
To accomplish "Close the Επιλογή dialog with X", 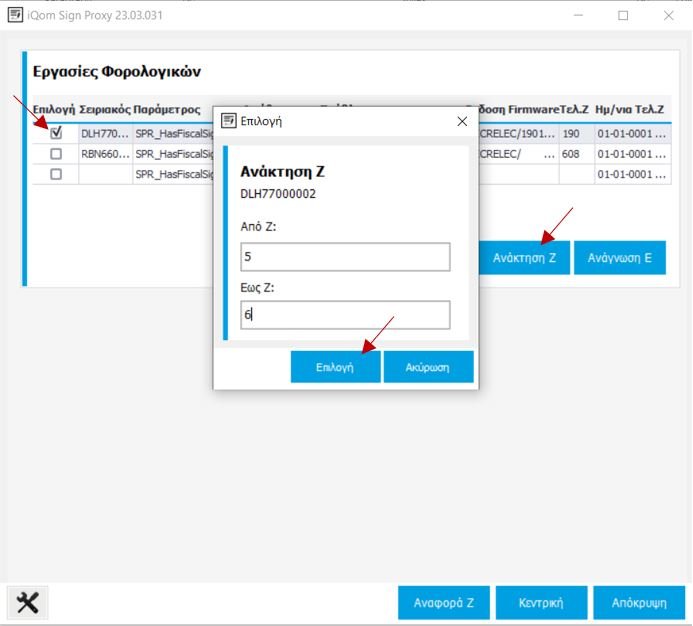I will tap(461, 121).
